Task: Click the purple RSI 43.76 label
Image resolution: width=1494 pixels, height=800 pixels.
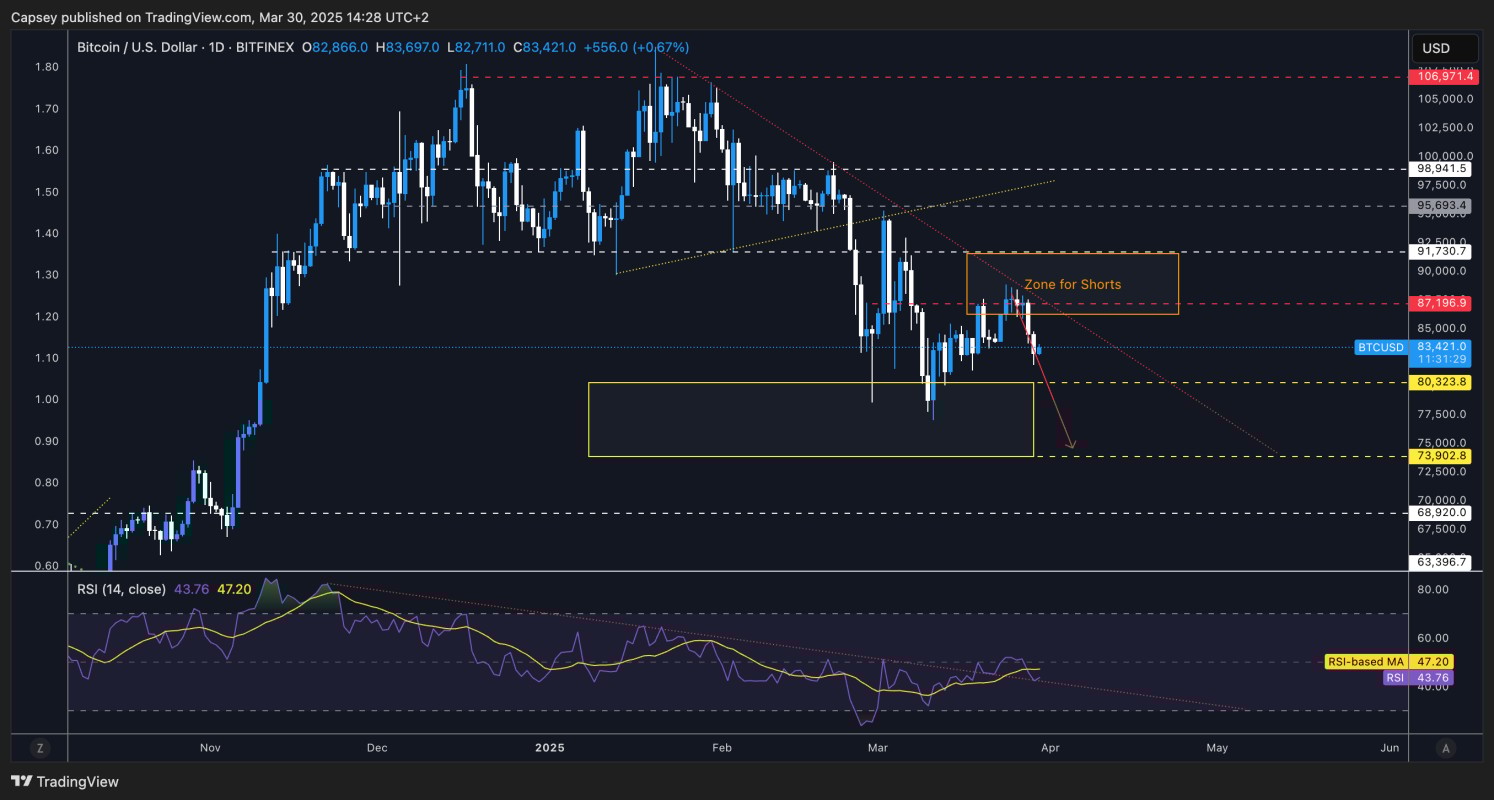Action: coord(1394,677)
